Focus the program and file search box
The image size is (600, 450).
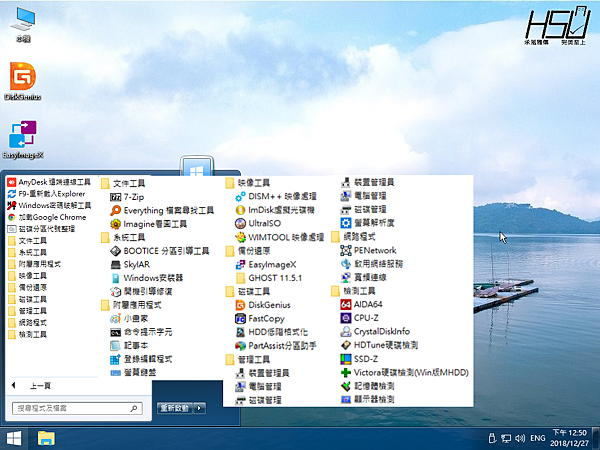click(x=77, y=408)
